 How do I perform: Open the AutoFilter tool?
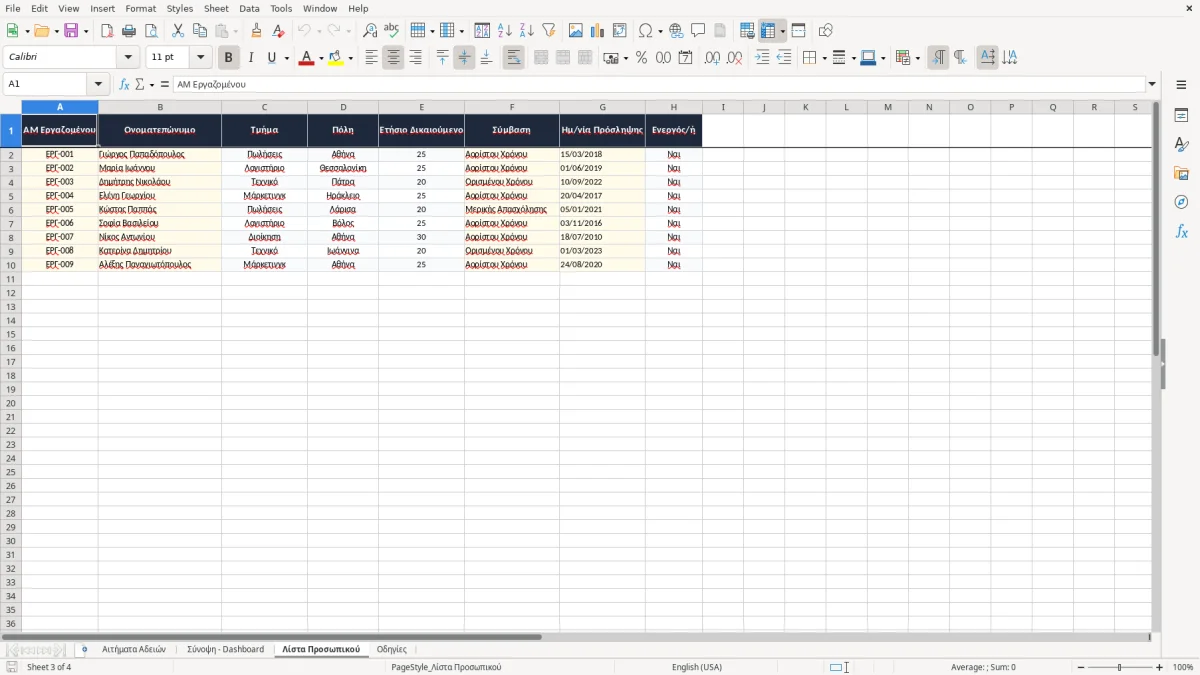549,31
